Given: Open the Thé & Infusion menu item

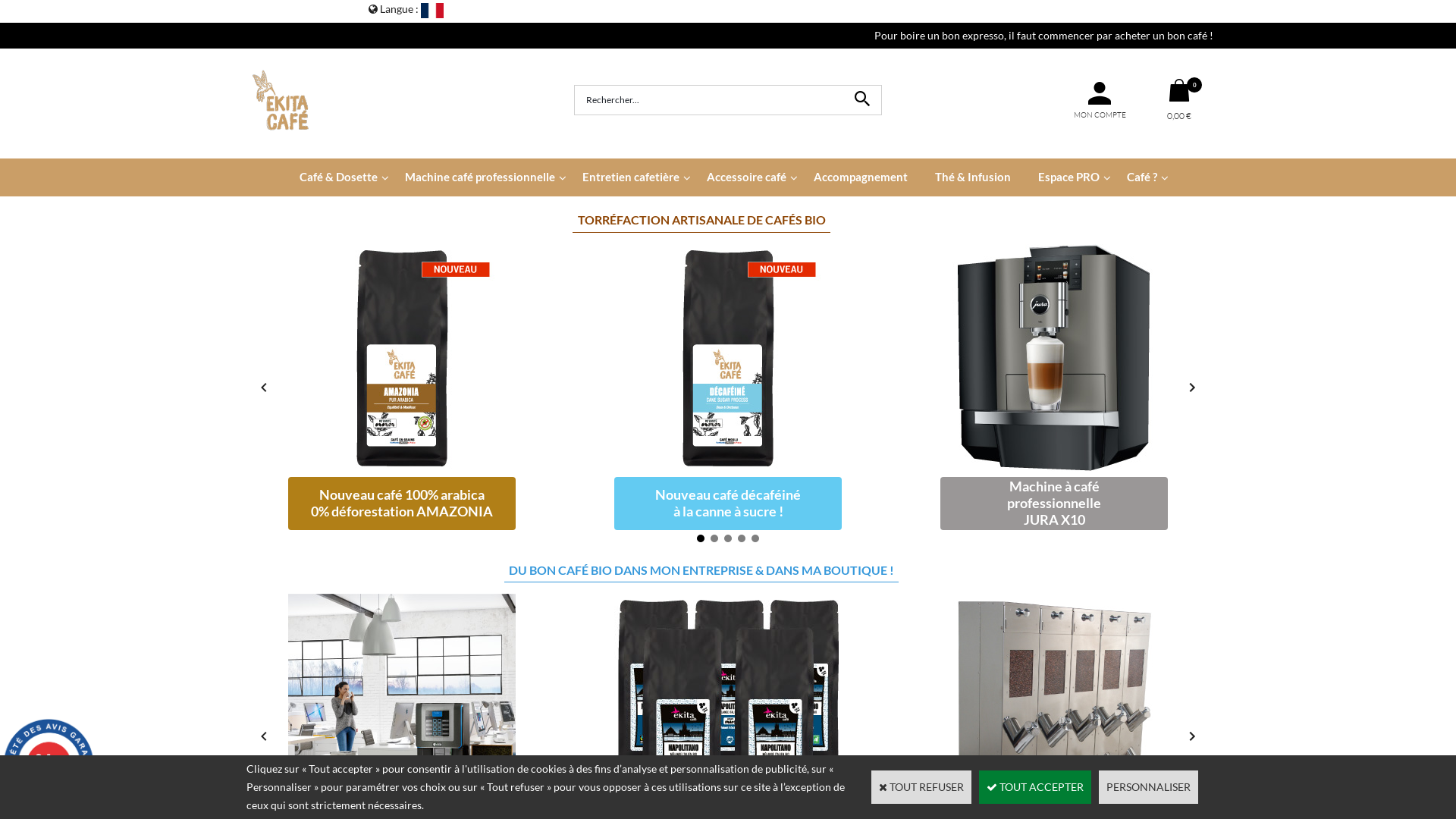Looking at the screenshot, I should [972, 177].
